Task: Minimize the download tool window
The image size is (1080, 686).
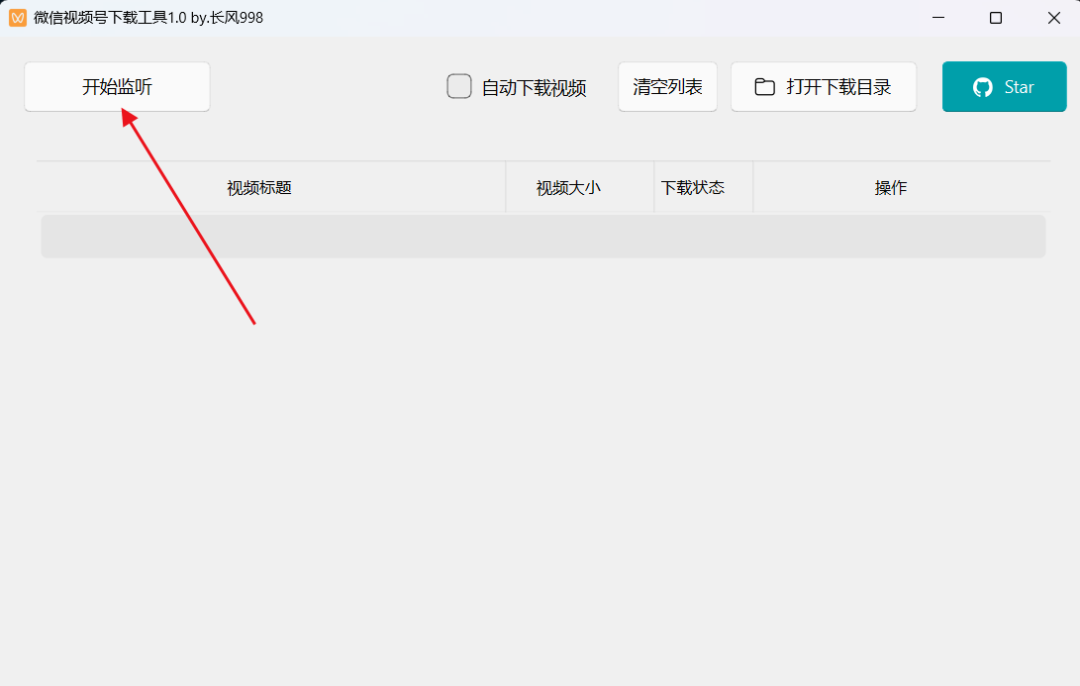Action: click(x=938, y=18)
